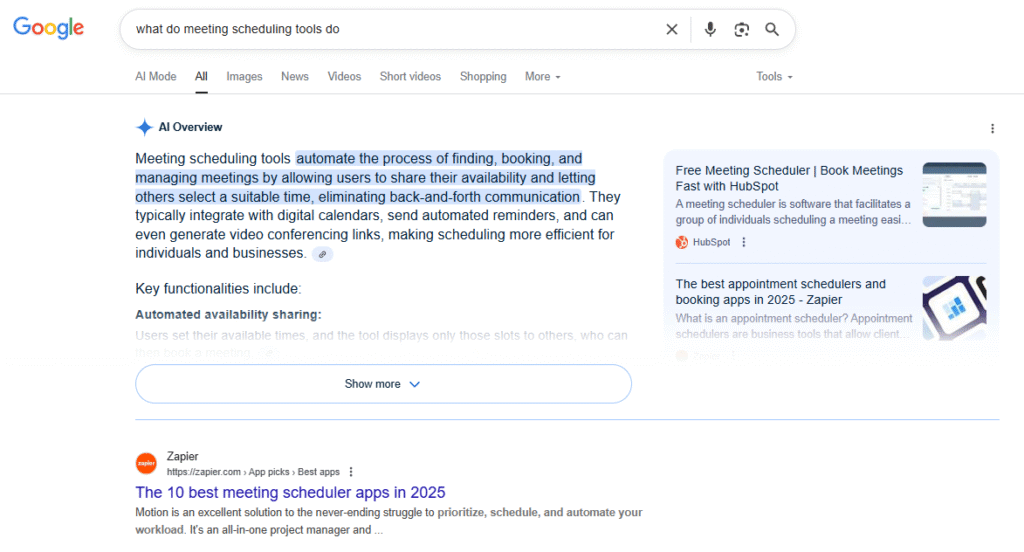Click the source link chip icon
The width and height of the screenshot is (1024, 552).
pos(322,255)
